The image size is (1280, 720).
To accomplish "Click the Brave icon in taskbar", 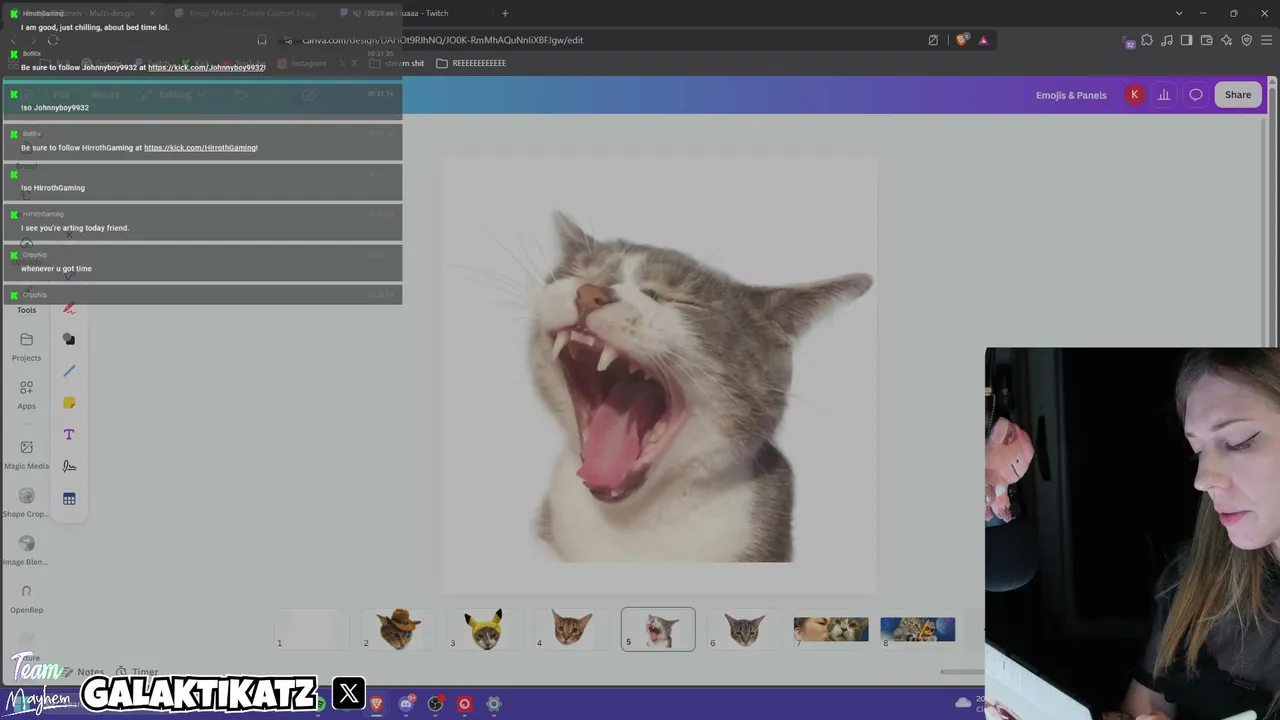I will pyautogui.click(x=377, y=704).
